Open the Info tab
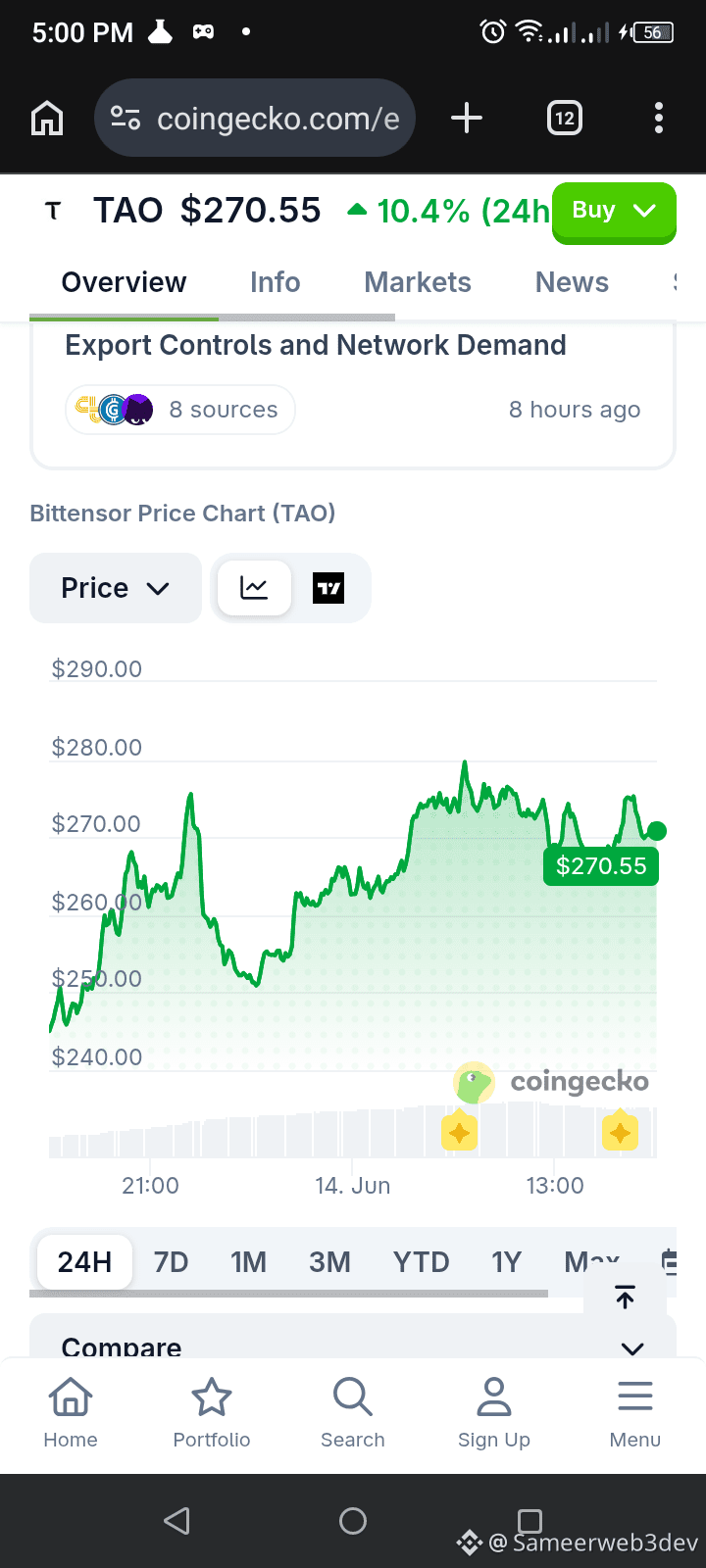 click(275, 282)
